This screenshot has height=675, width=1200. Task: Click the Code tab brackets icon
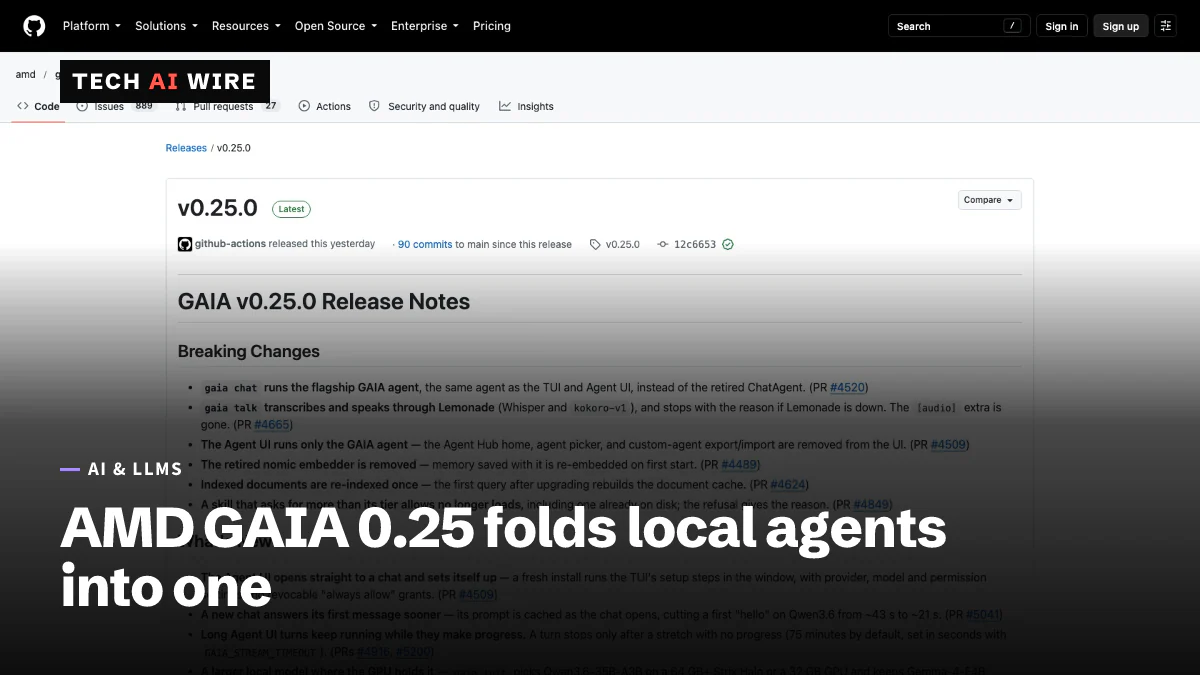(x=22, y=106)
